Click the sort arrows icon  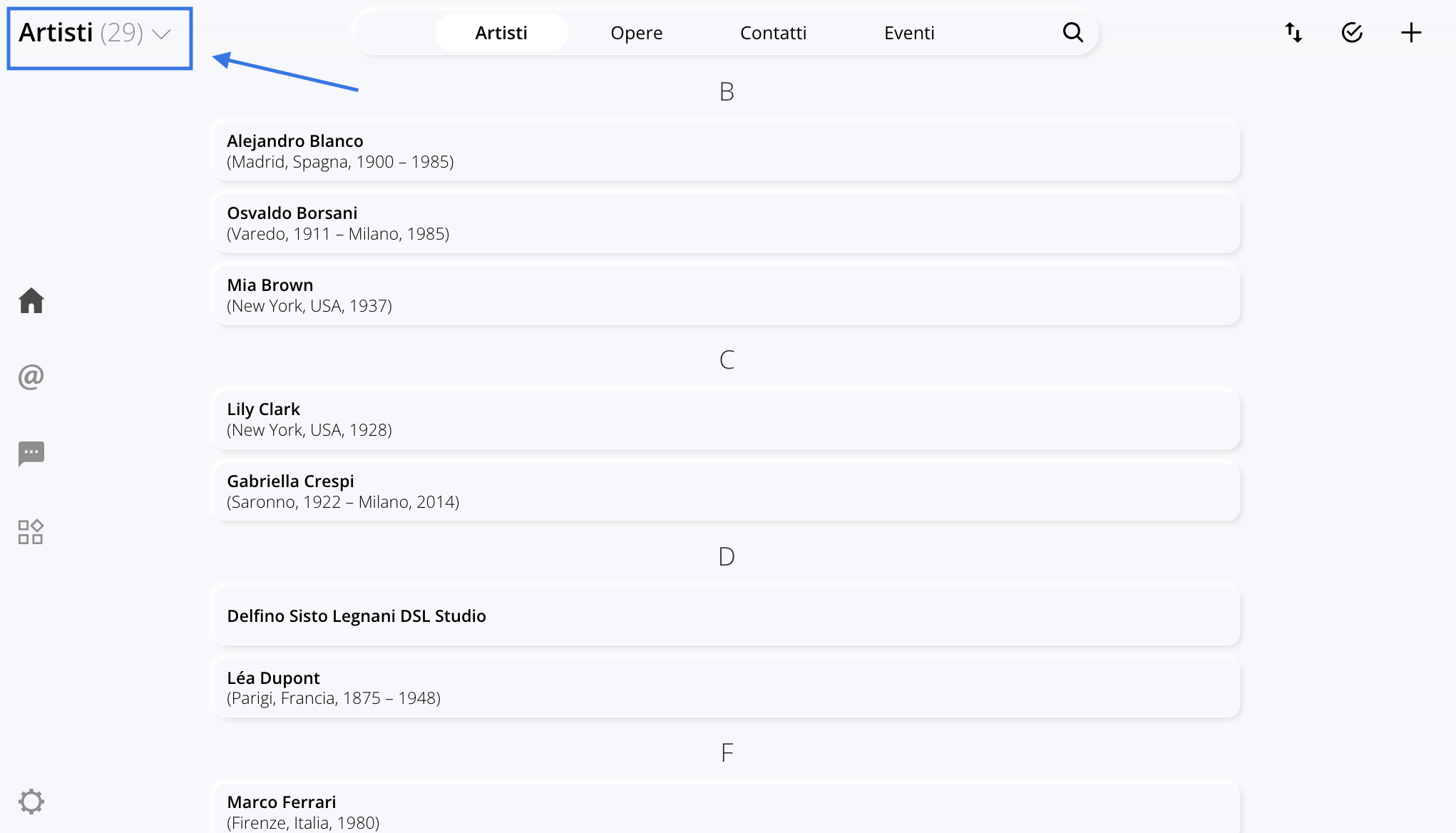pos(1293,32)
